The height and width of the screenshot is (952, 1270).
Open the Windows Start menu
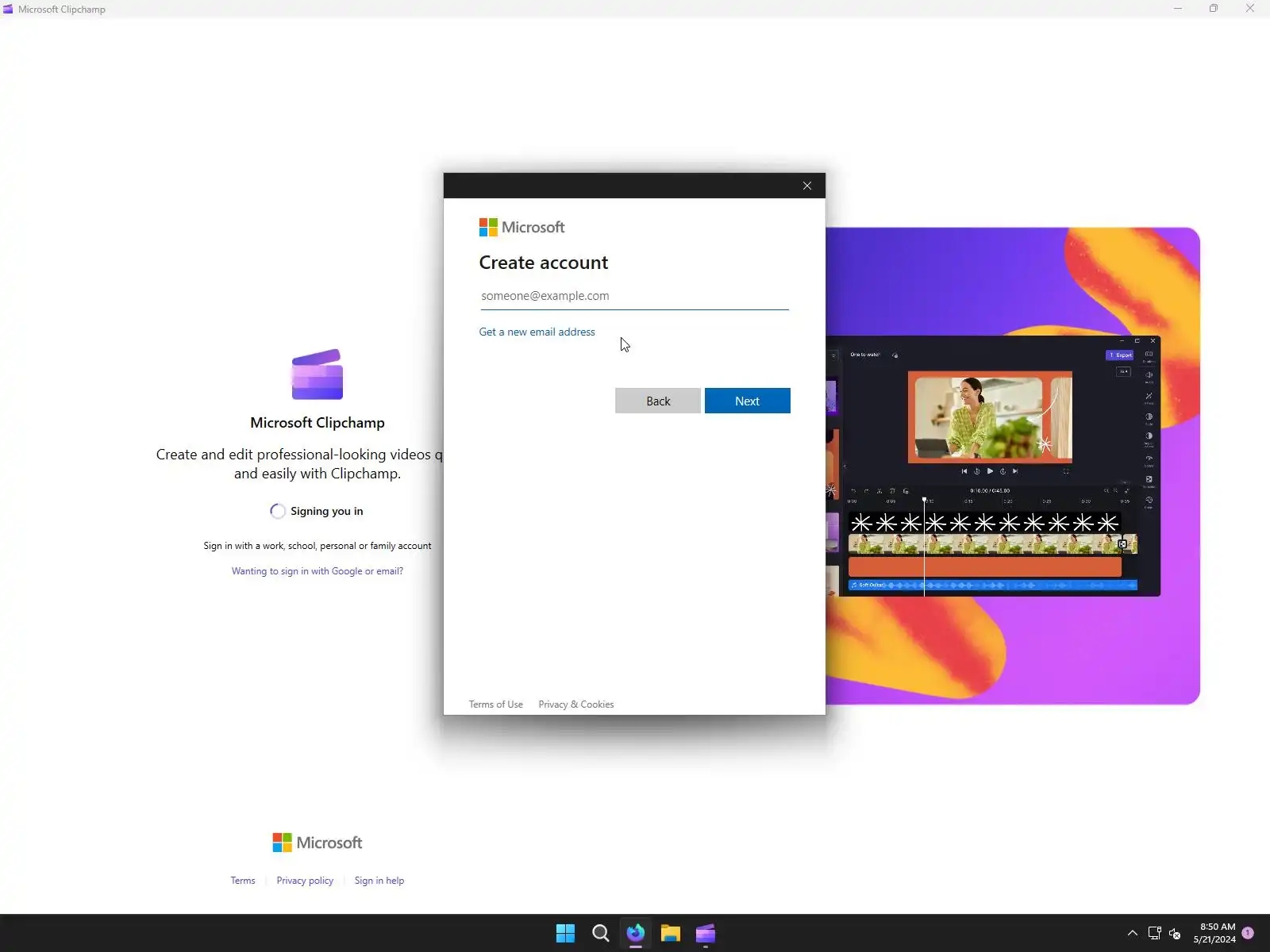565,934
